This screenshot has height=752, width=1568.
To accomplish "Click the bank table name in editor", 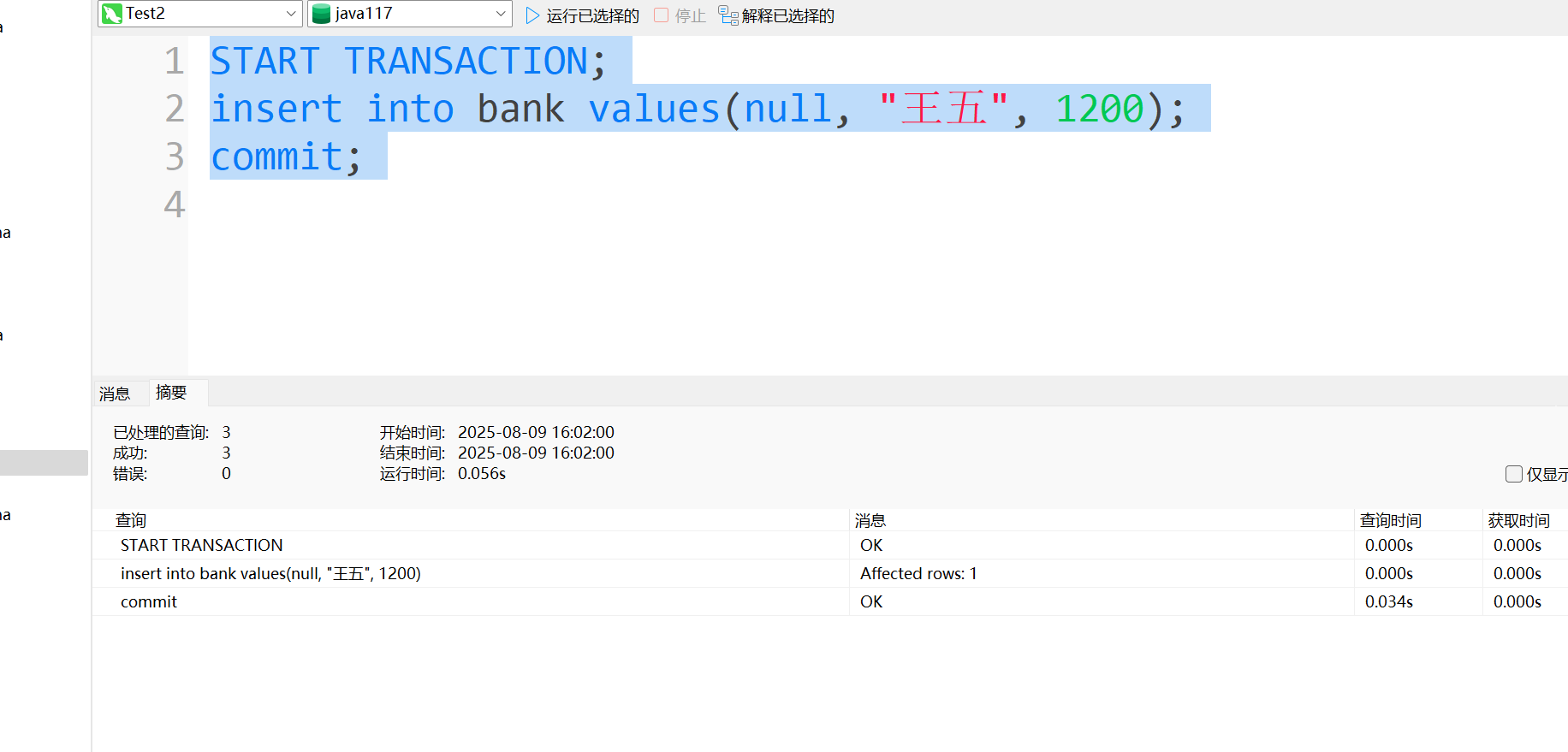I will [520, 110].
